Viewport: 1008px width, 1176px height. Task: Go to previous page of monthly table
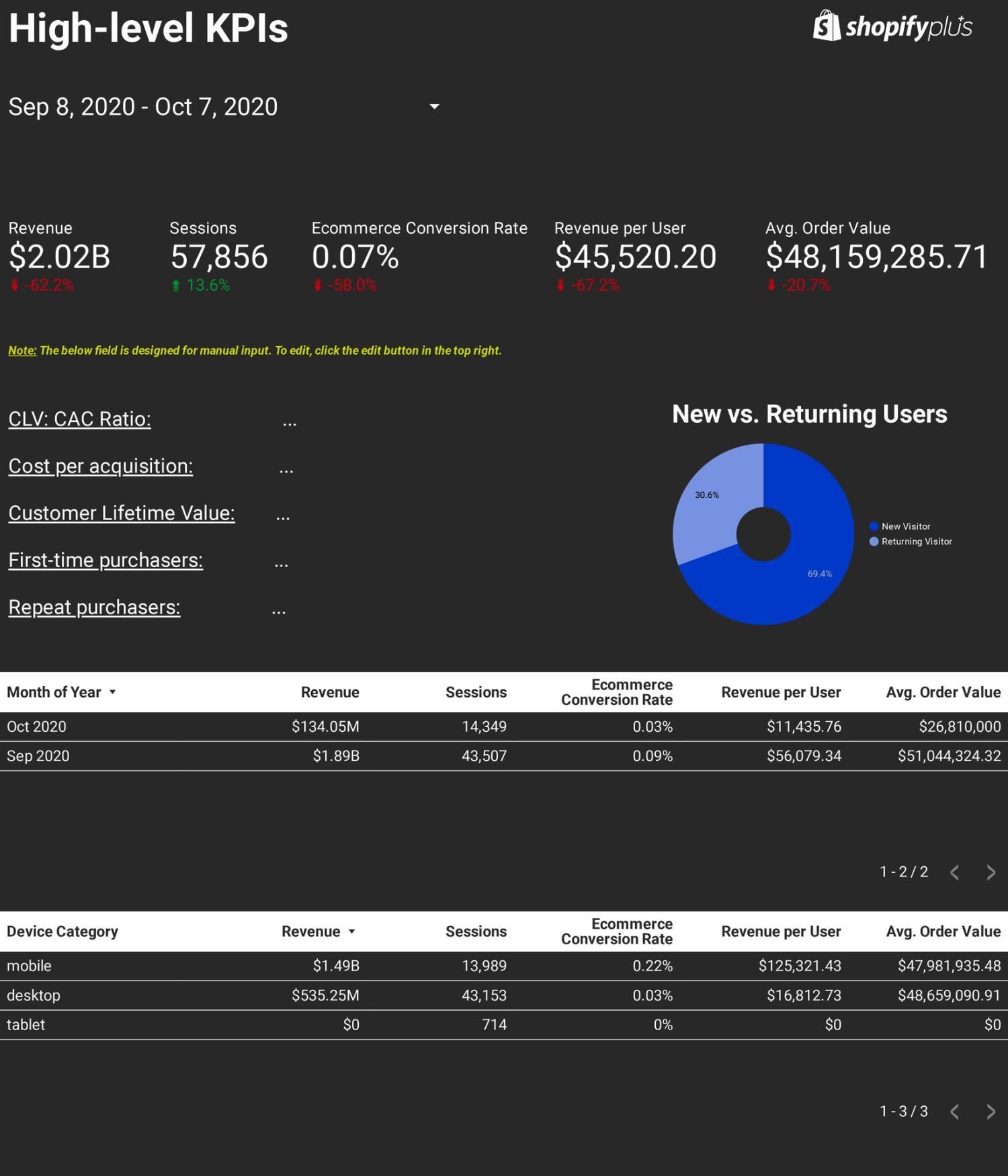(x=954, y=872)
